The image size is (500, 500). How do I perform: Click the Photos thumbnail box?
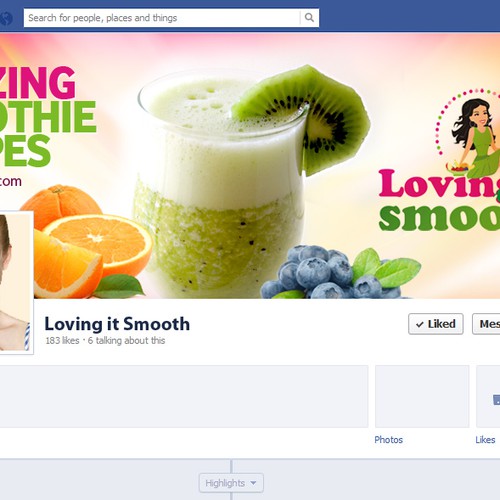point(422,396)
